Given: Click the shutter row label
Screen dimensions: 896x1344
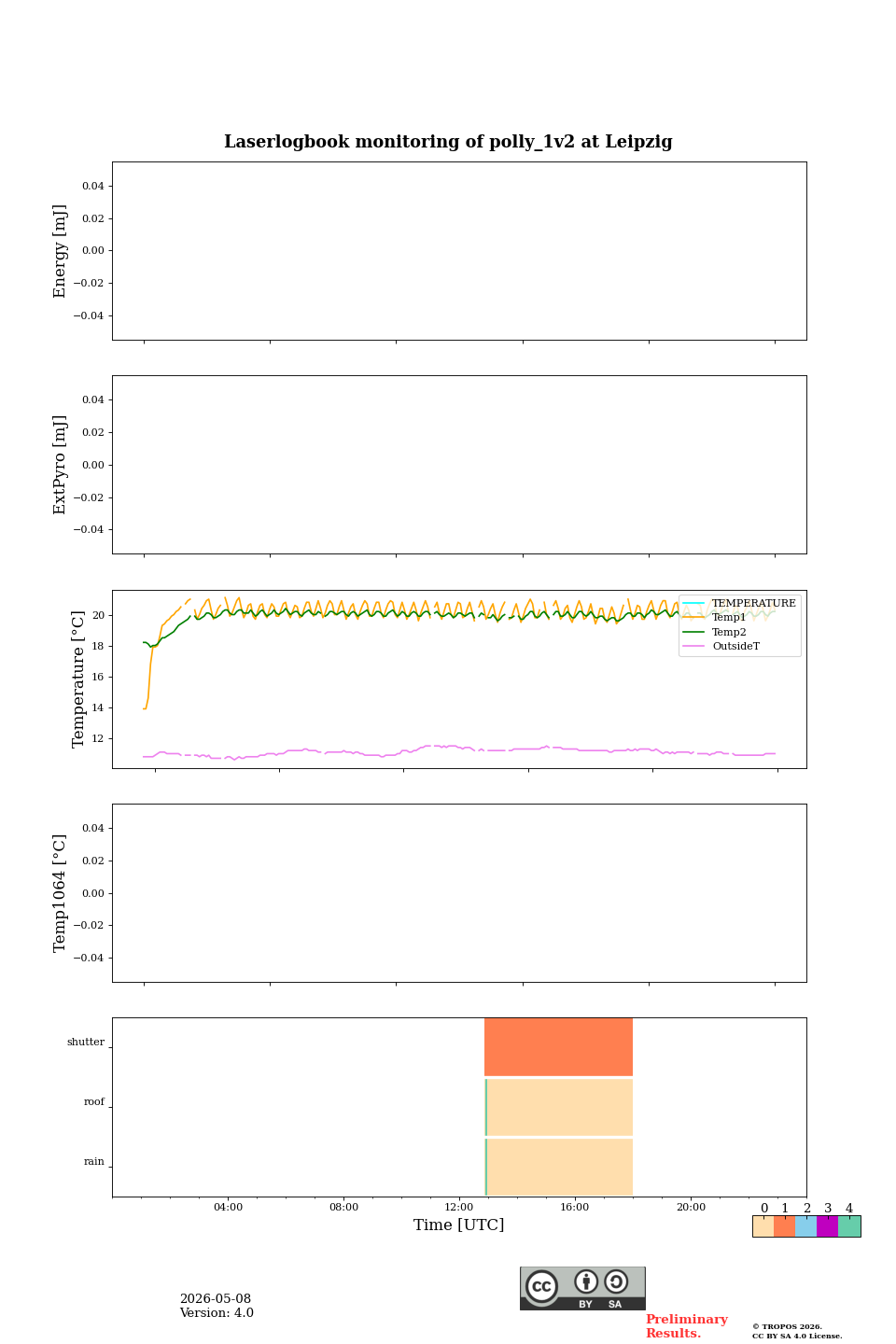Looking at the screenshot, I should click(86, 1043).
